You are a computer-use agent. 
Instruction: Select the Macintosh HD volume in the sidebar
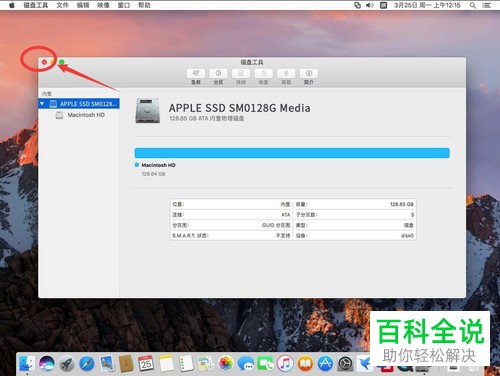tap(86, 115)
